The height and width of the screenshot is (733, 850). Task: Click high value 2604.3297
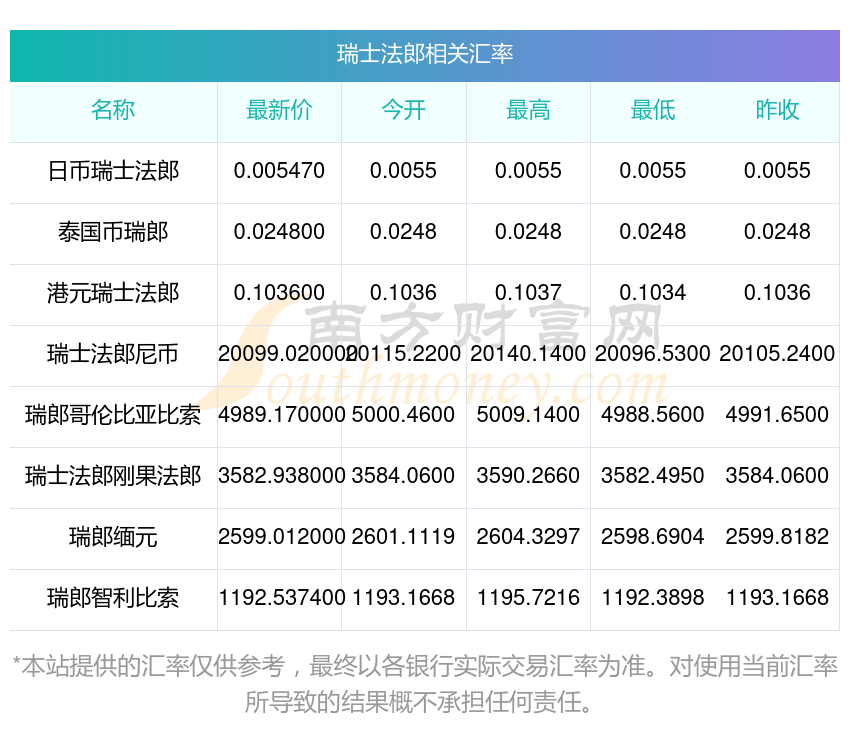pyautogui.click(x=528, y=537)
